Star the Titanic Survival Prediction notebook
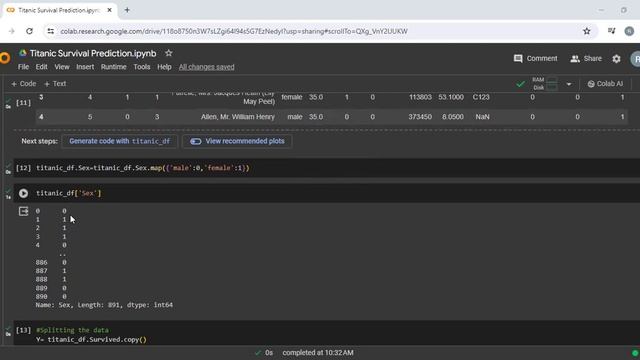640x360 pixels. point(169,53)
